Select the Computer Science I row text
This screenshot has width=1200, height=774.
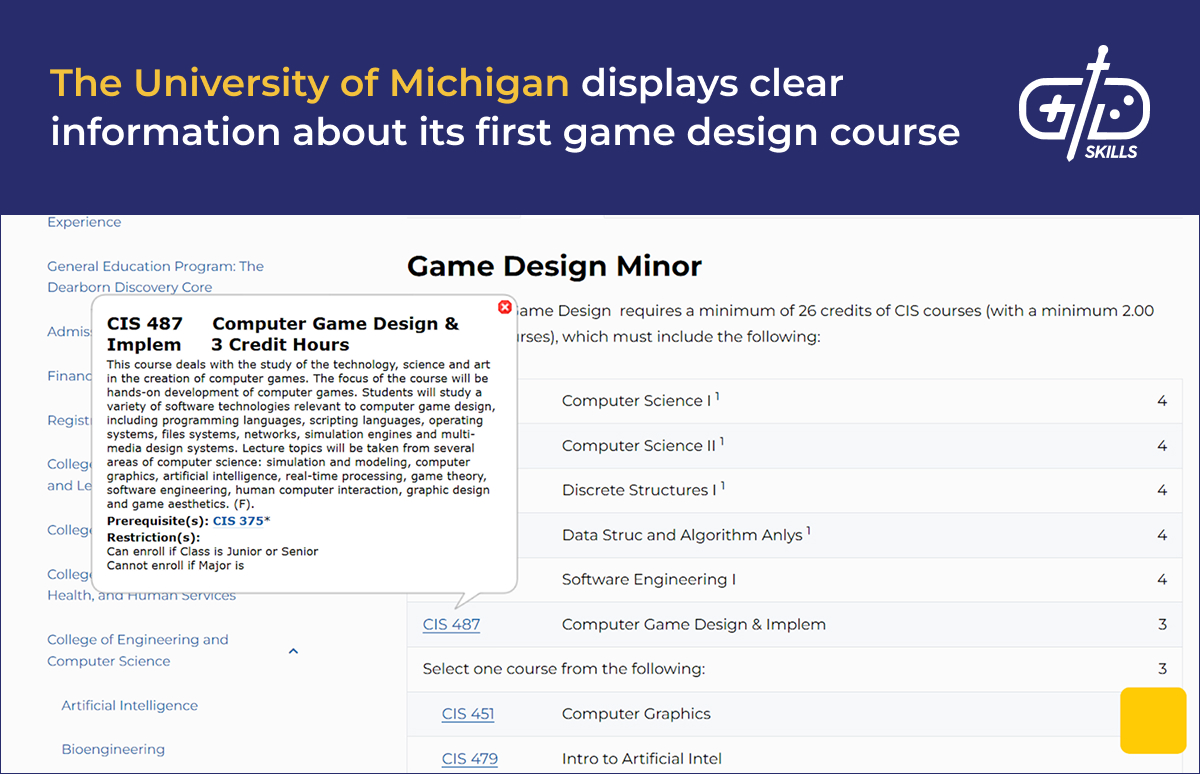coord(641,400)
